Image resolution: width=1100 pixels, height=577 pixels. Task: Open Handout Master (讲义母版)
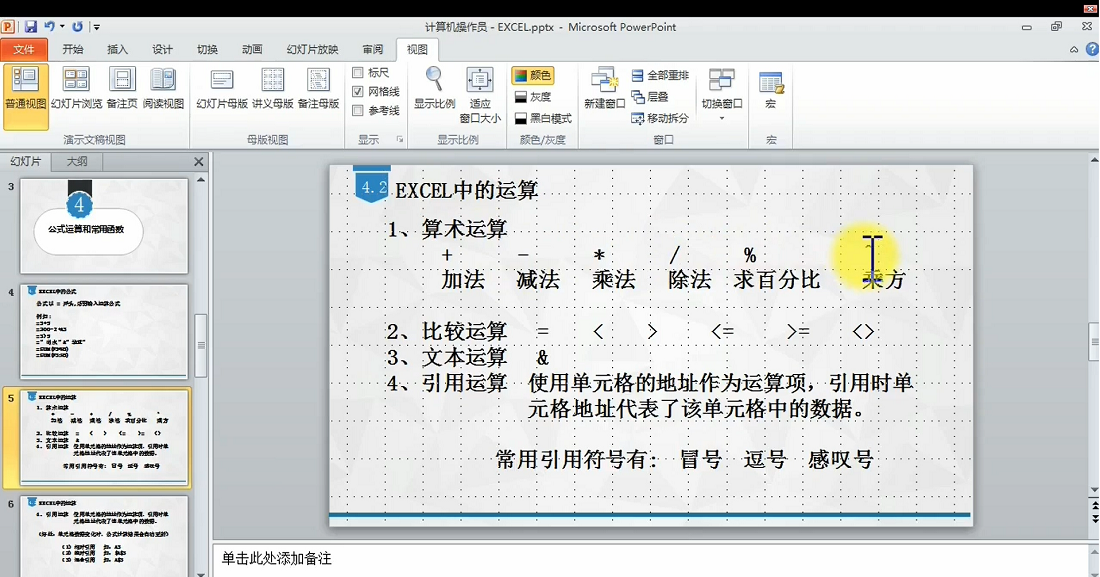272,89
